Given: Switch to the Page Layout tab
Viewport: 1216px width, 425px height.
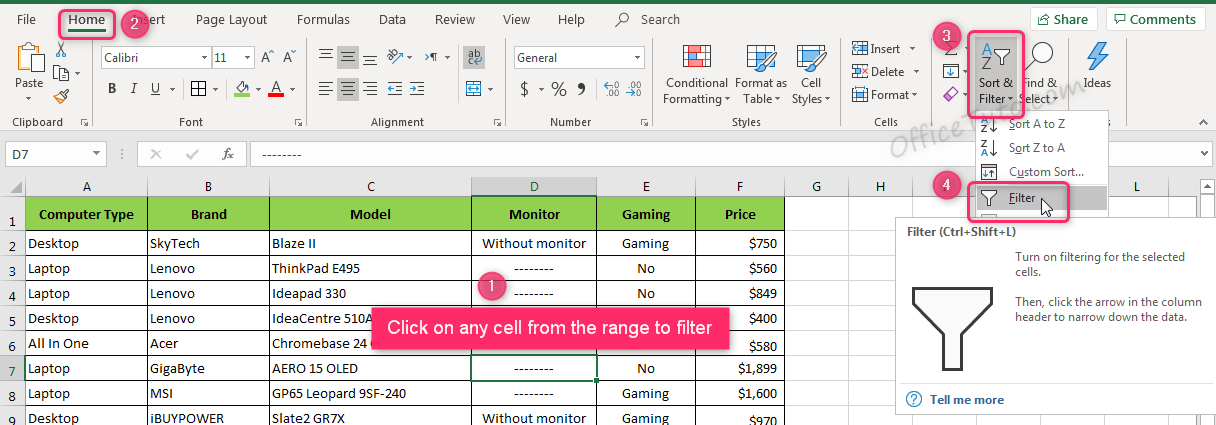Looking at the screenshot, I should 232,20.
